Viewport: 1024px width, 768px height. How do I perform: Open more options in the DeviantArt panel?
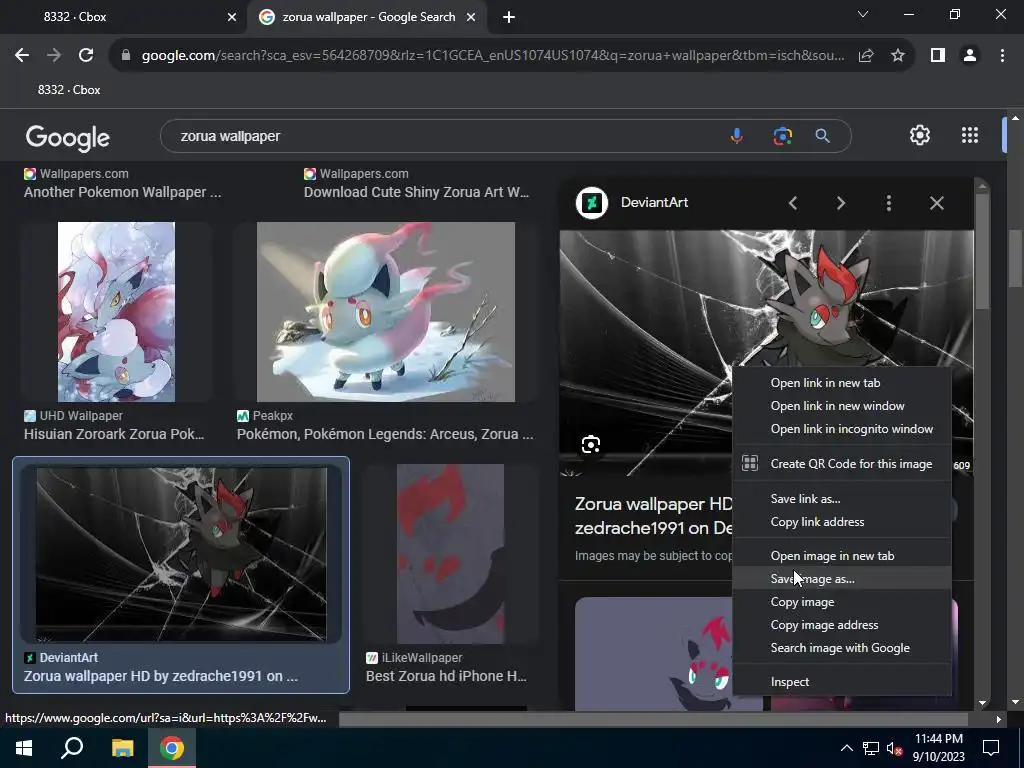point(888,203)
